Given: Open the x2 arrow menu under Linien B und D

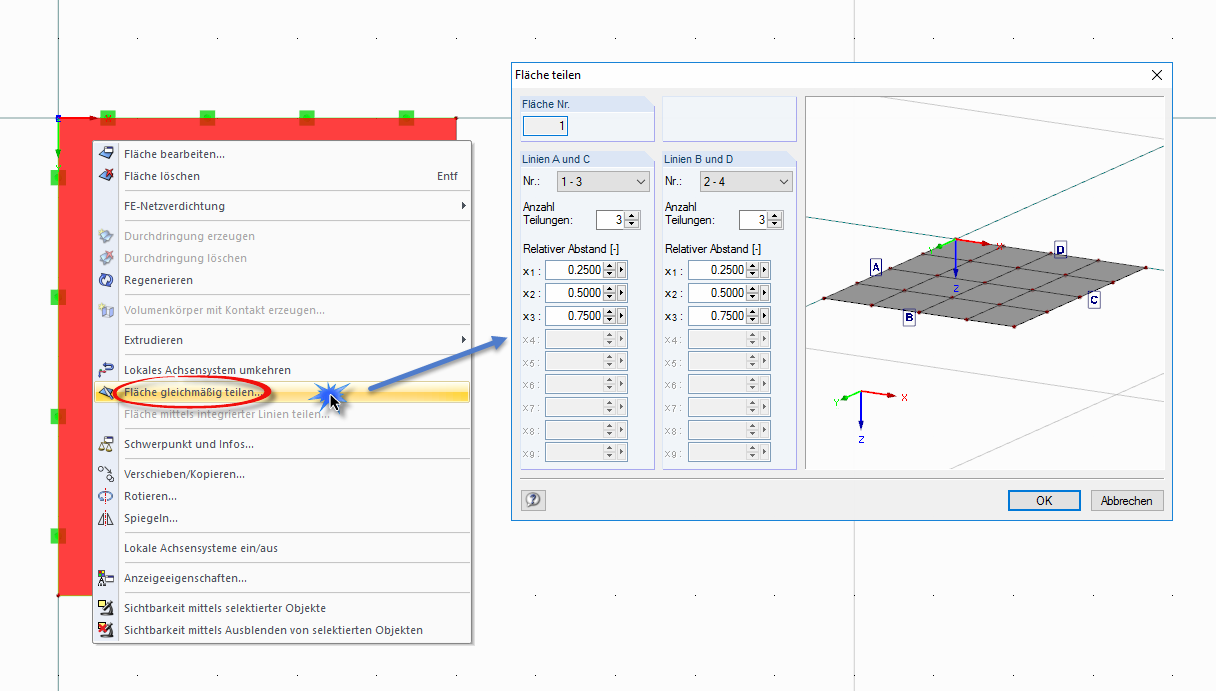Looking at the screenshot, I should tap(765, 293).
